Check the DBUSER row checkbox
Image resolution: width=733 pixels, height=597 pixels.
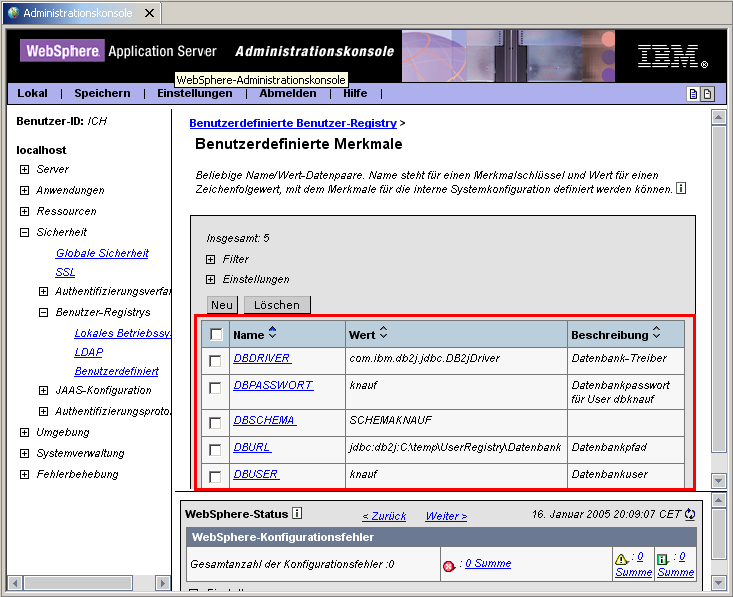pyautogui.click(x=215, y=477)
